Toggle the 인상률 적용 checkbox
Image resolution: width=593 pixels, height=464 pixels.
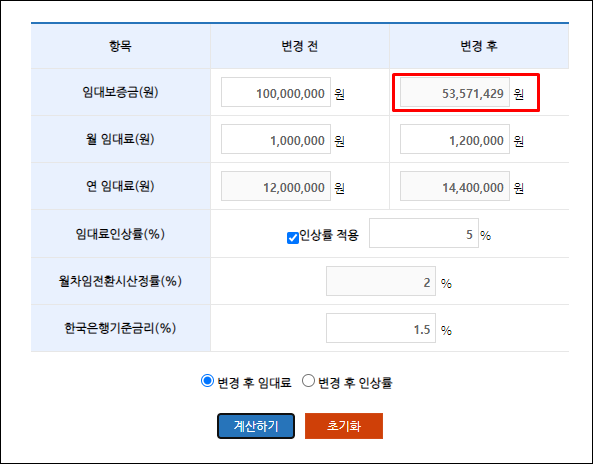point(293,237)
